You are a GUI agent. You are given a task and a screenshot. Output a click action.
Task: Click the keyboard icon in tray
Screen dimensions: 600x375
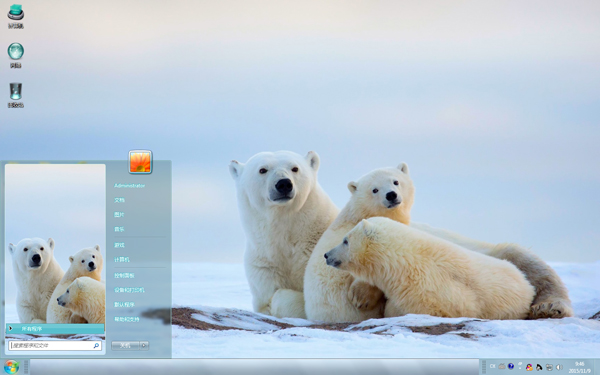502,366
